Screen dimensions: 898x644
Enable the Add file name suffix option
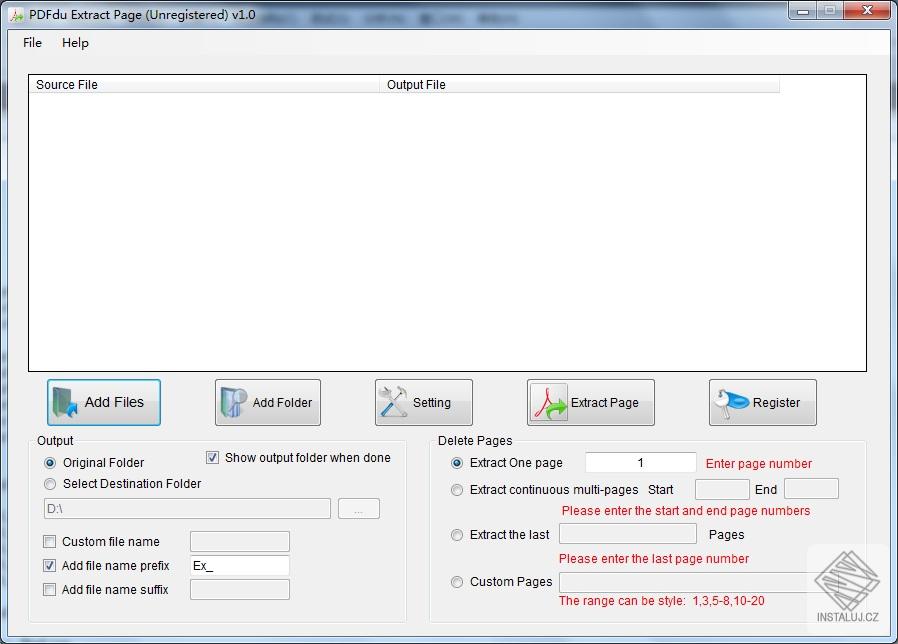(49, 589)
